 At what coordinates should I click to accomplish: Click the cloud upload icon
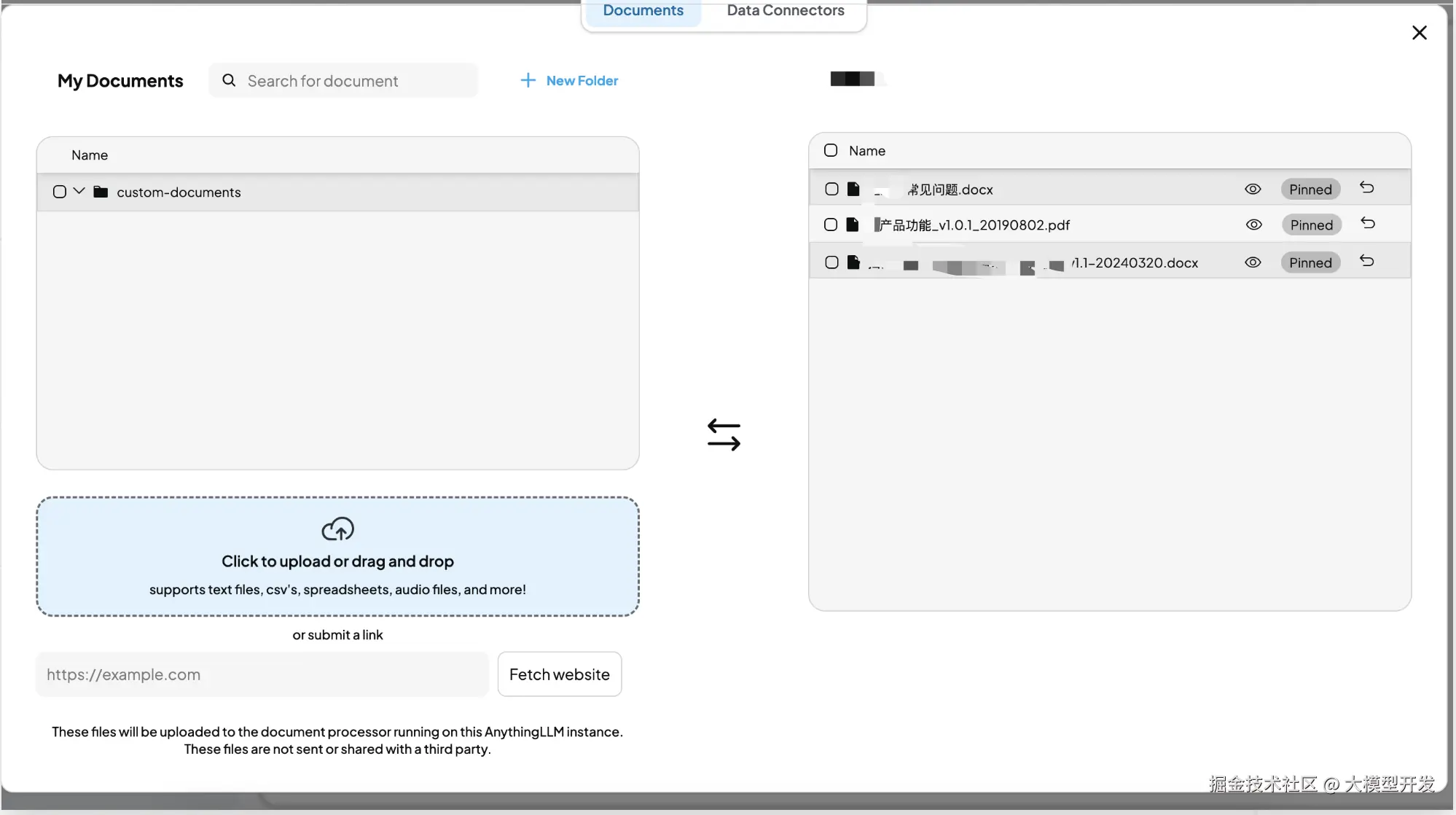pyautogui.click(x=337, y=529)
